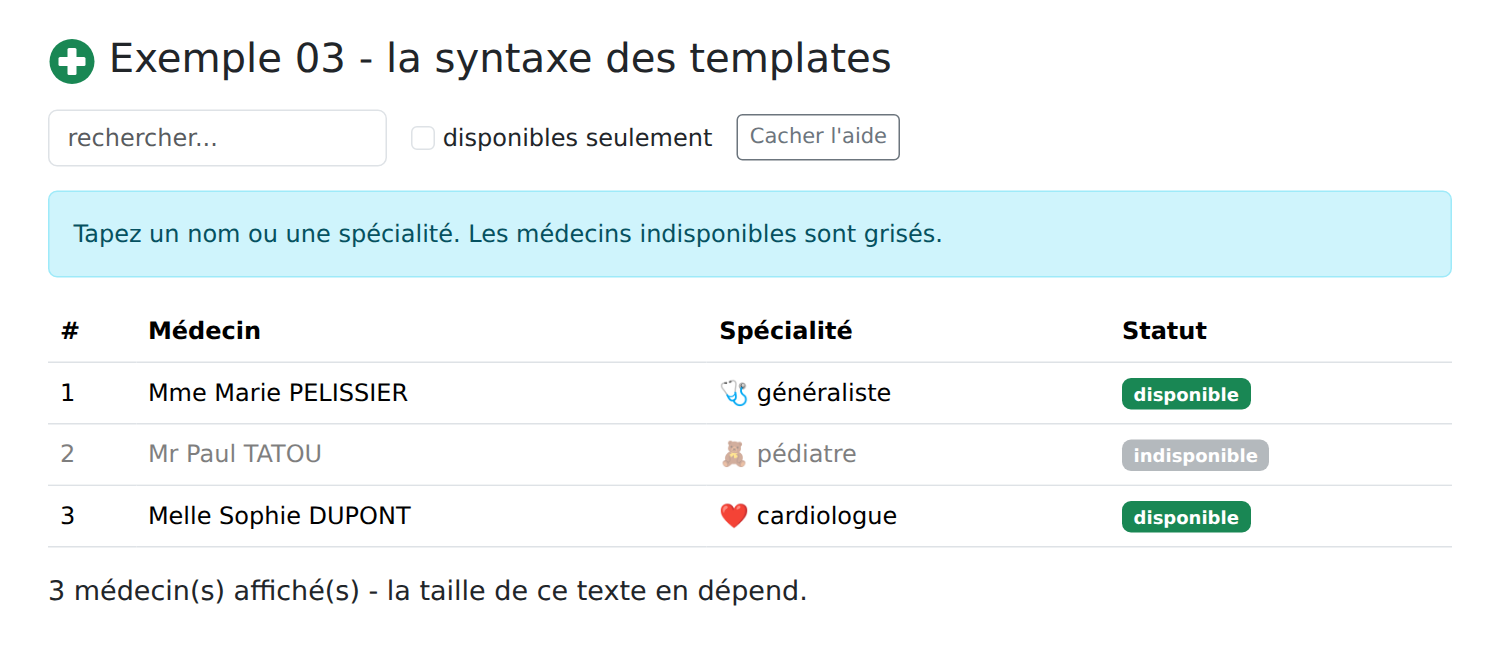This screenshot has width=1500, height=672.
Task: Click the red heart icon beside cardiologue
Action: point(734,516)
